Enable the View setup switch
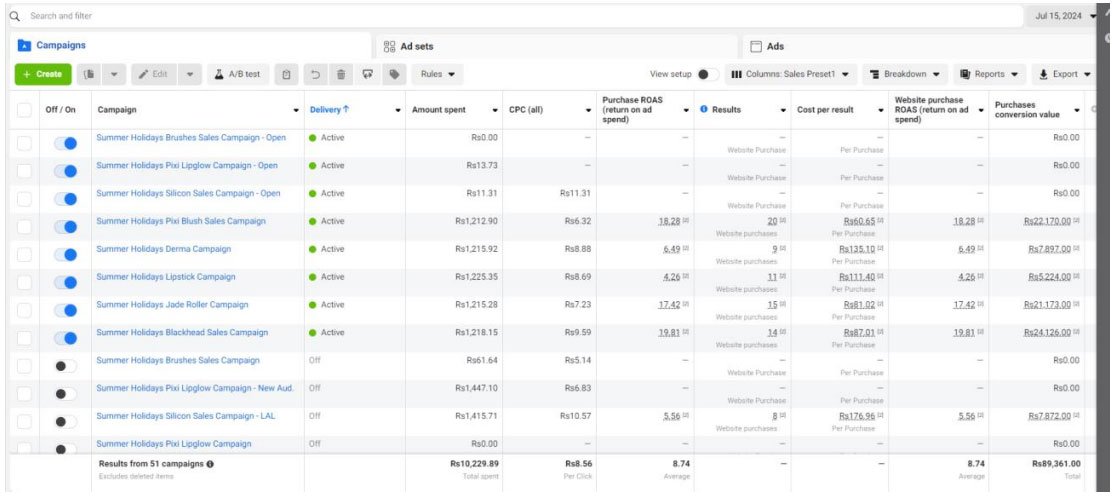Screen dimensions: 1112x498 pos(707,74)
